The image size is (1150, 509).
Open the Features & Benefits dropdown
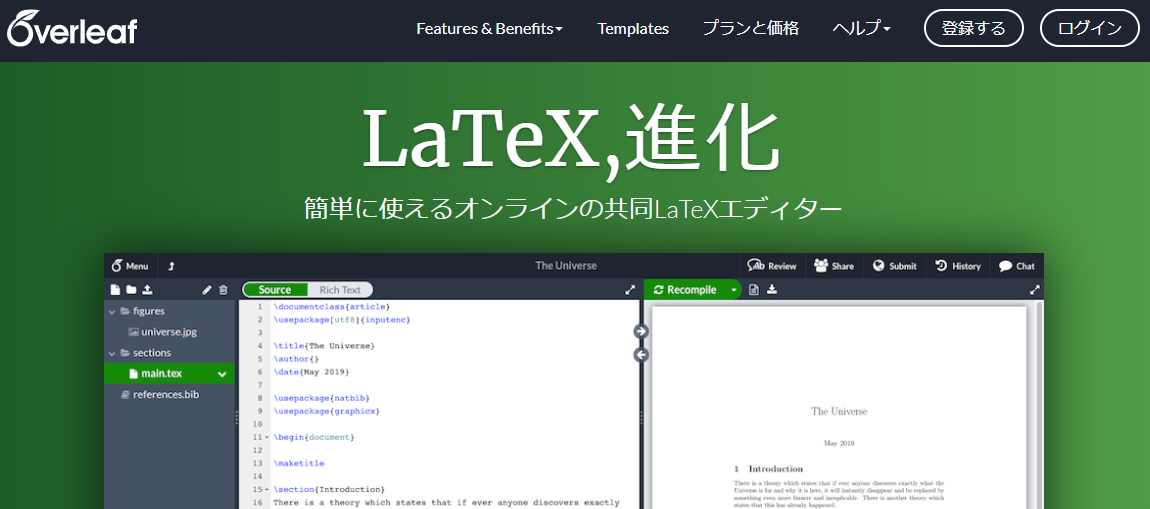coord(489,29)
